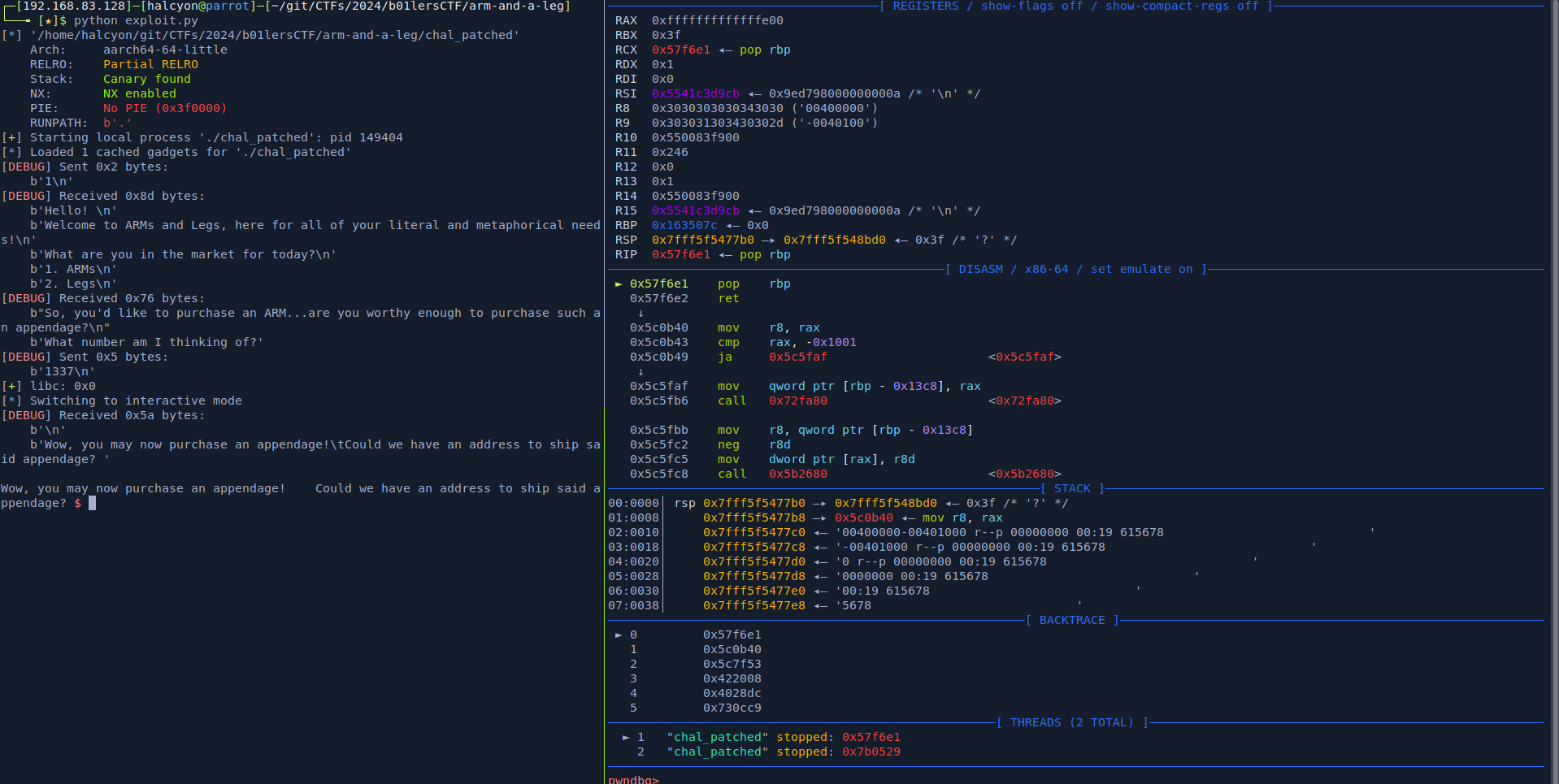Click the first down-arrow jump marker in disassembly
Screen dimensions: 1559x784
pyautogui.click(x=641, y=313)
